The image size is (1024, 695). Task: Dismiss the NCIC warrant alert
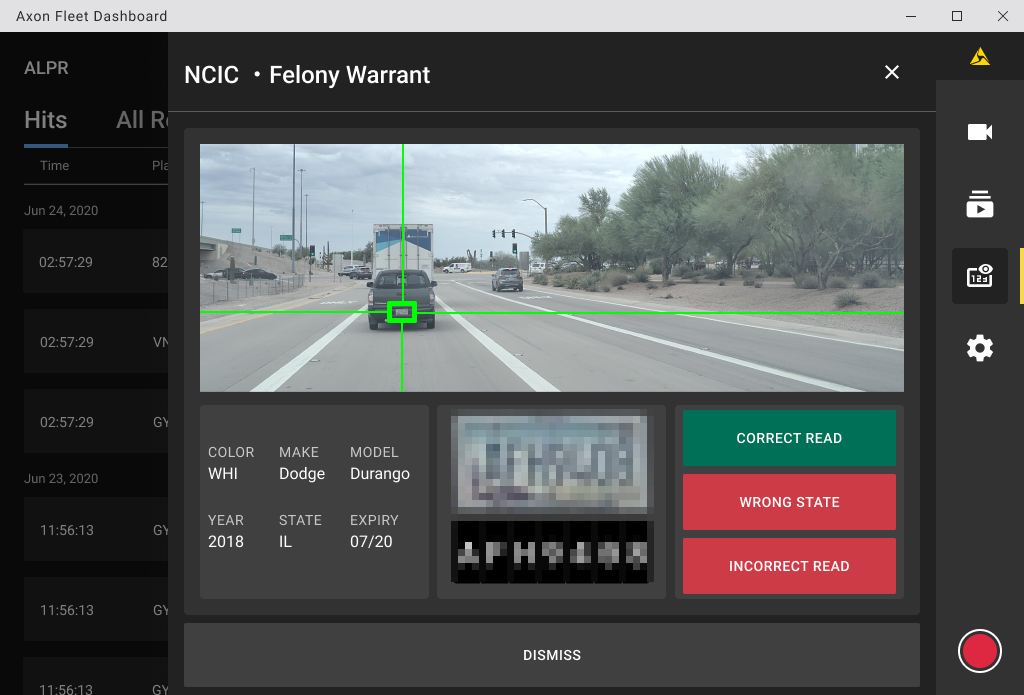(551, 655)
